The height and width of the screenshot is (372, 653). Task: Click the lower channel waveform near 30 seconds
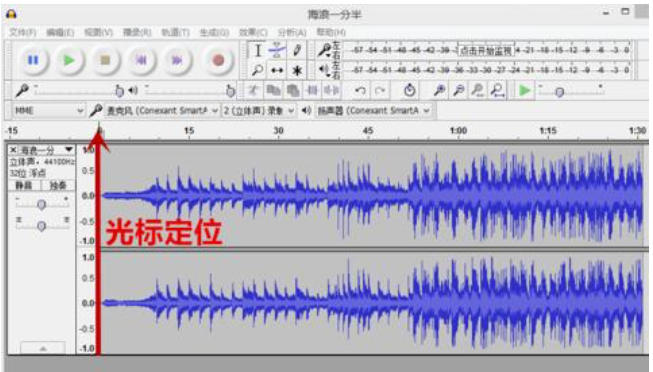pos(278,303)
